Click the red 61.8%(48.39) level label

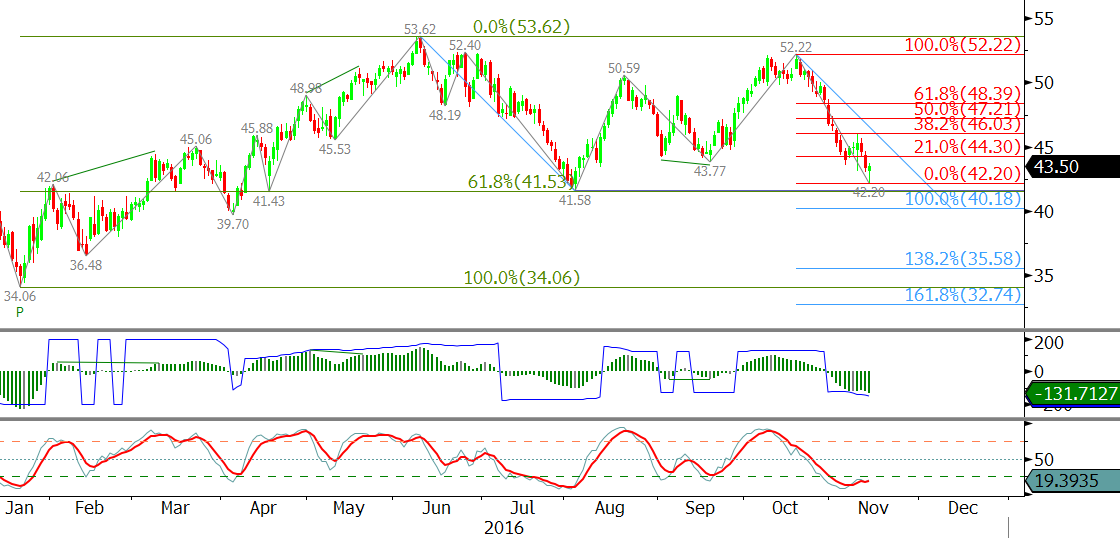(966, 93)
